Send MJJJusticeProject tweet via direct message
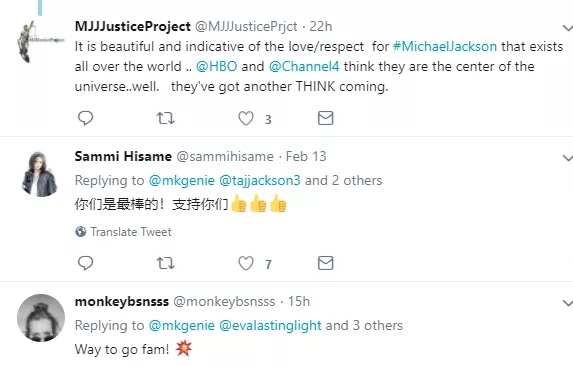Screen dimensions: 573x366 tap(325, 118)
